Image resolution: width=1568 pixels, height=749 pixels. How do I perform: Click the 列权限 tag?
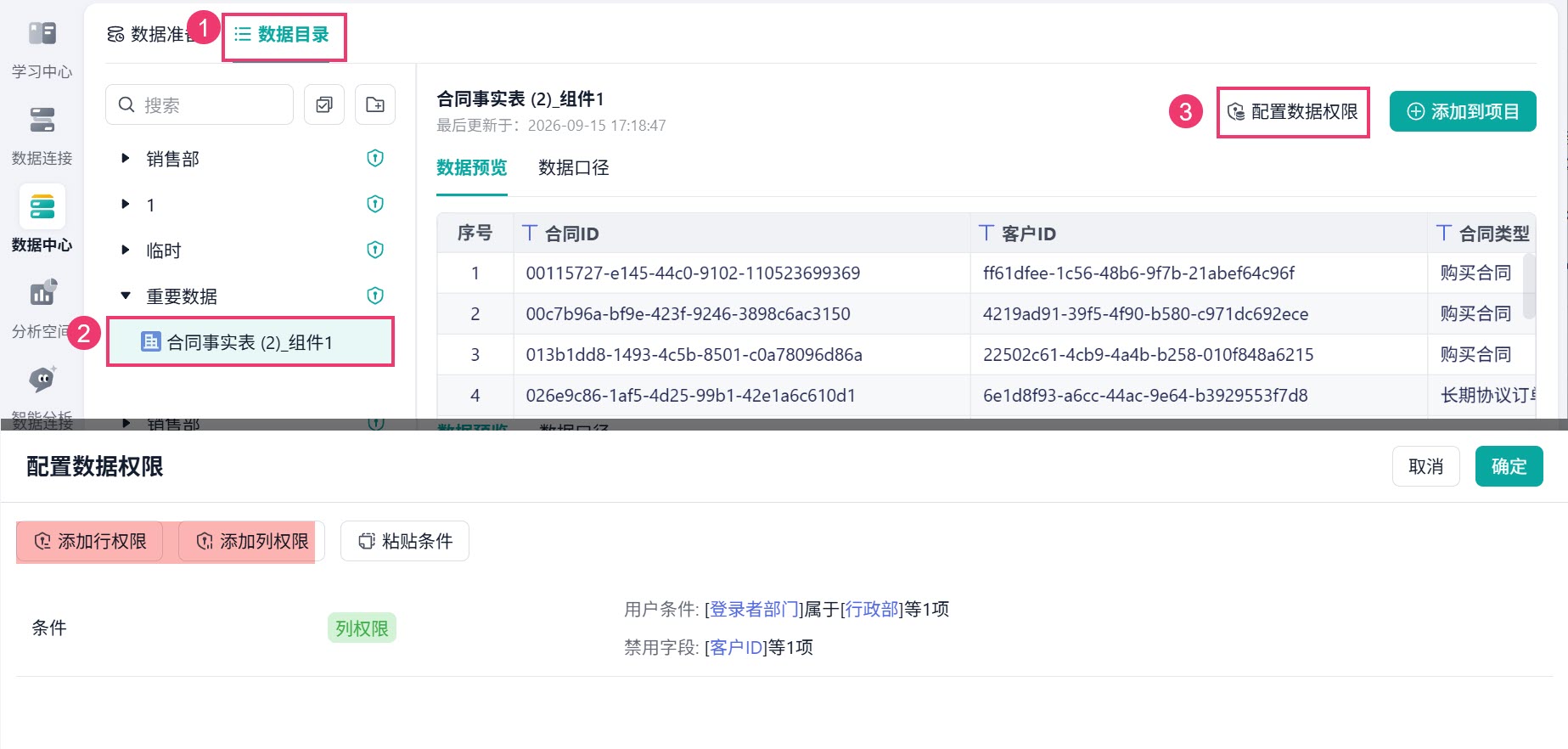coord(362,628)
